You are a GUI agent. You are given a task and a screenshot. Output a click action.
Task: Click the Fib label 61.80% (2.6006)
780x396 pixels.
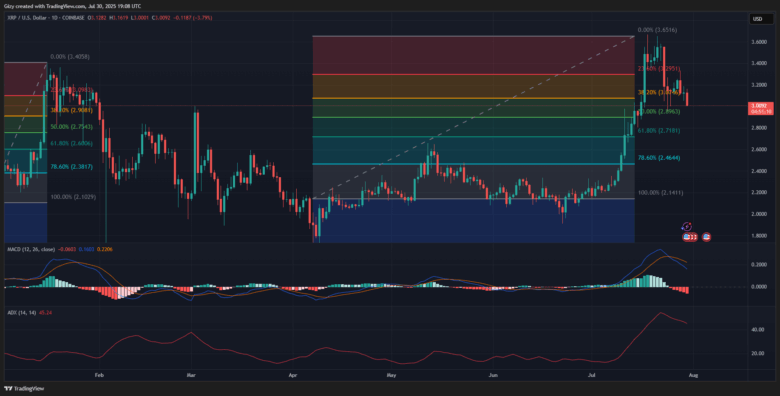click(x=71, y=143)
